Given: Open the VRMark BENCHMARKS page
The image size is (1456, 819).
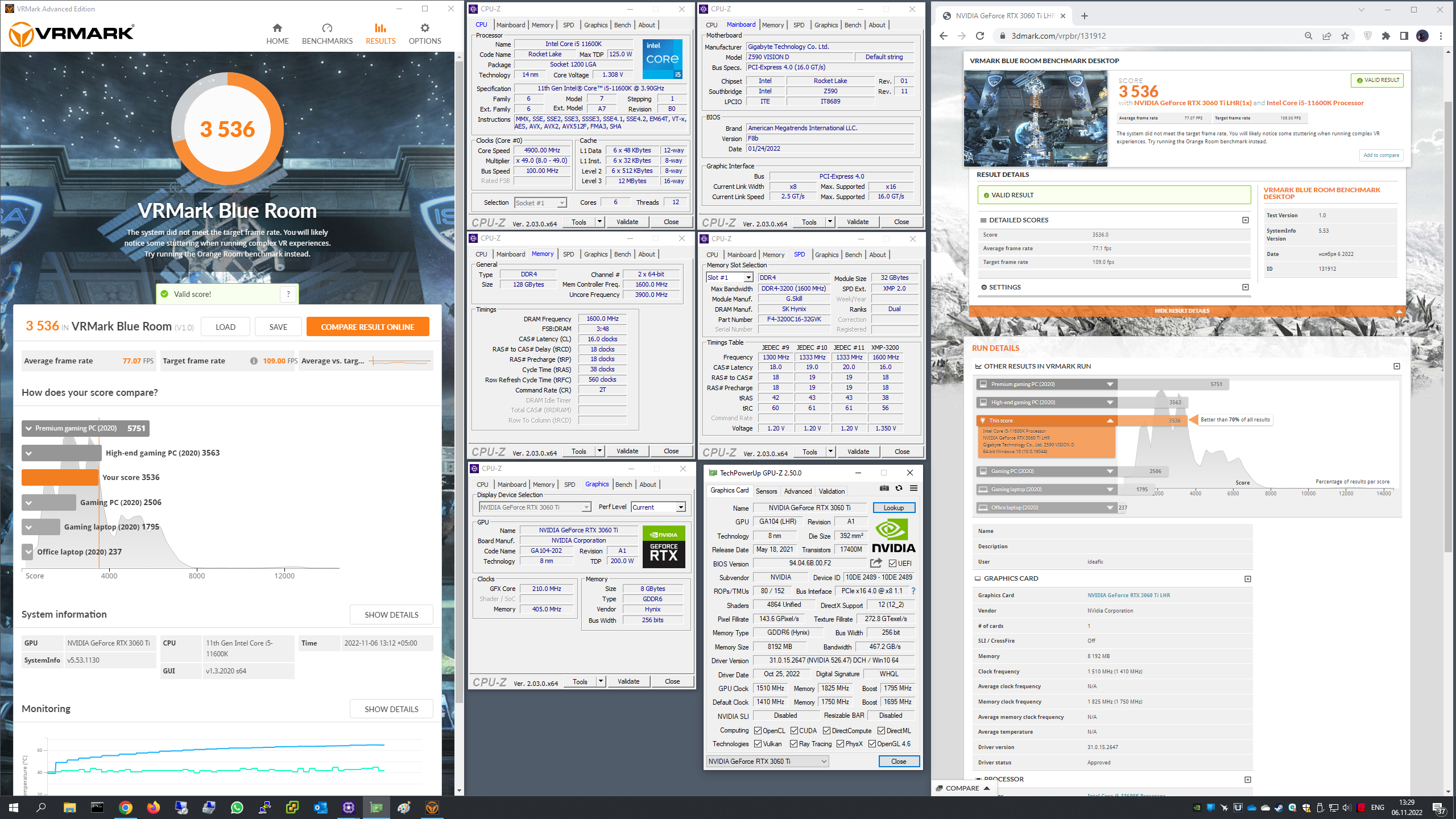Looking at the screenshot, I should pos(327,34).
